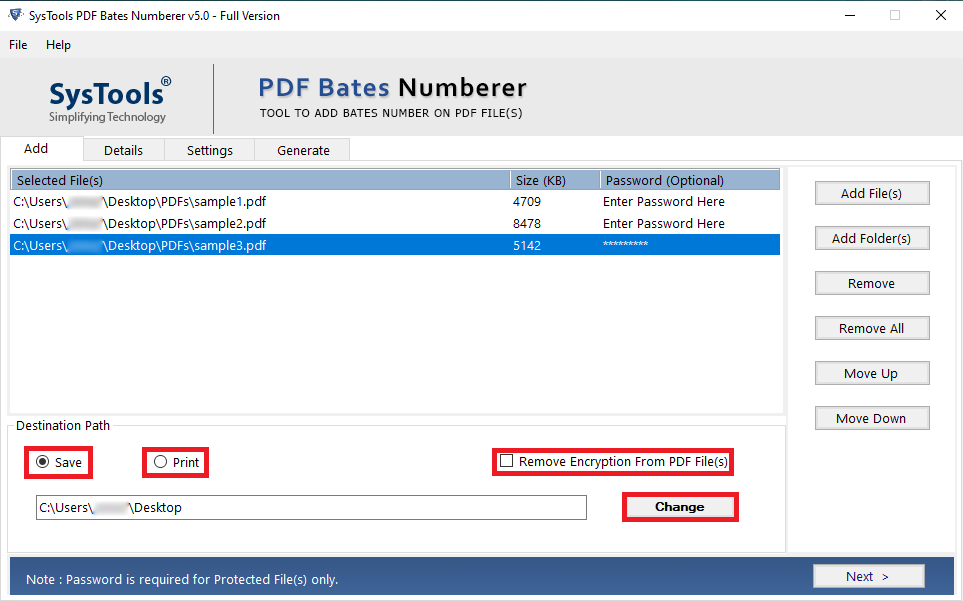Image resolution: width=963 pixels, height=601 pixels.
Task: Proceed with the Next button
Action: point(868,576)
